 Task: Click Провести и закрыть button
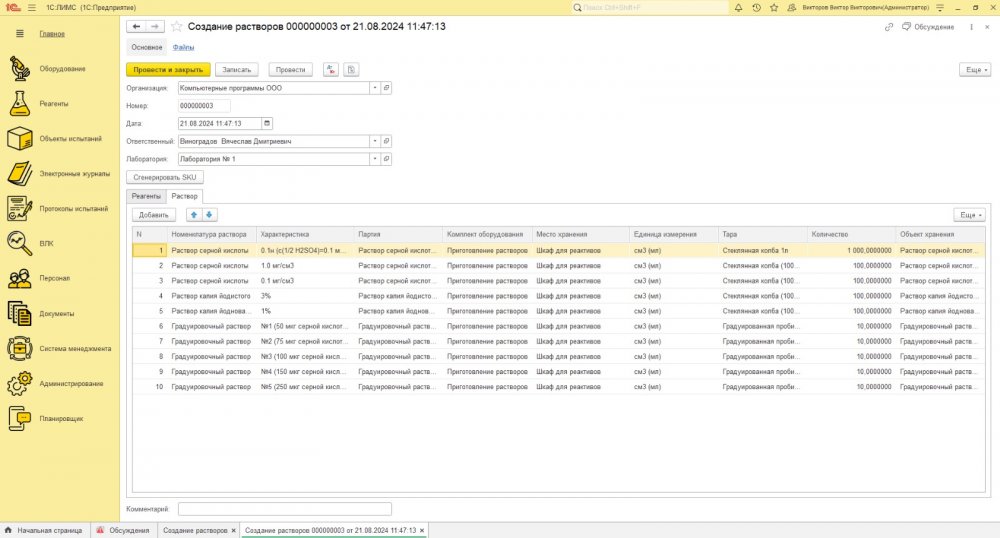point(168,69)
